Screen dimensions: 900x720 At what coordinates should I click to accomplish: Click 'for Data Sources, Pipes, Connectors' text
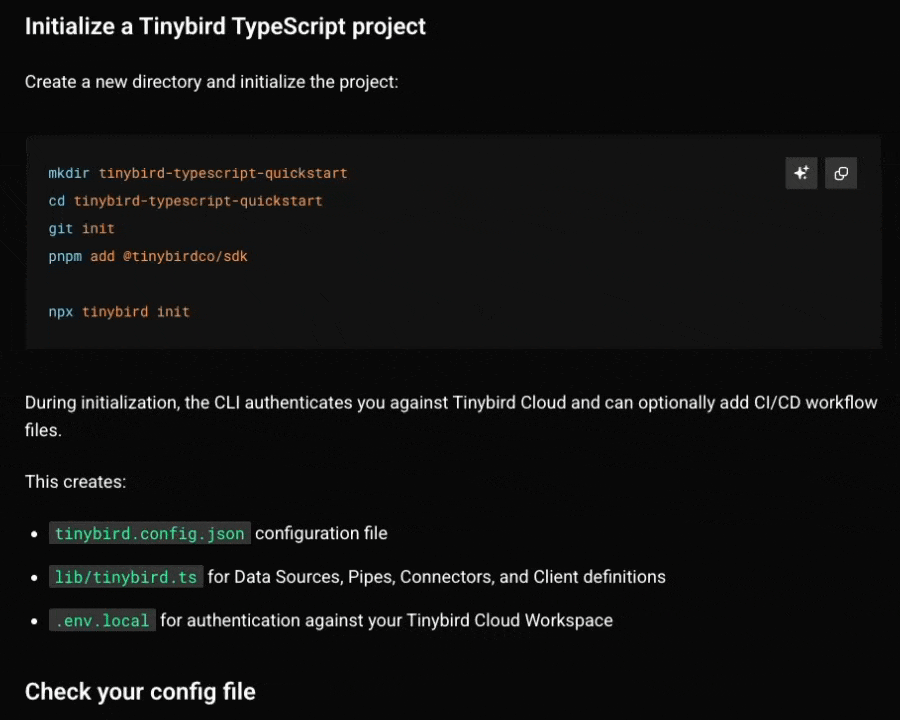pos(436,577)
